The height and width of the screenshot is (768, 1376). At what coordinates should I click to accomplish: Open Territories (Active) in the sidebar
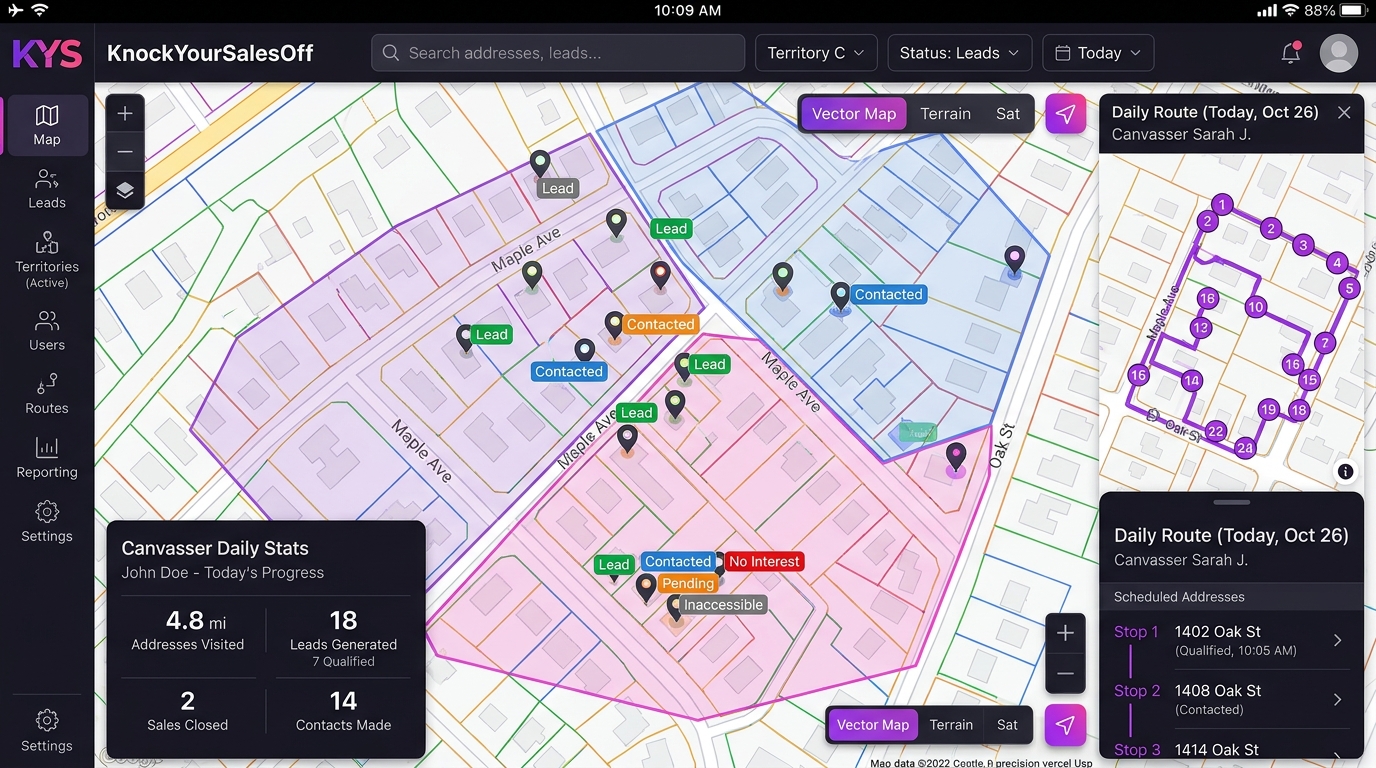pos(47,260)
